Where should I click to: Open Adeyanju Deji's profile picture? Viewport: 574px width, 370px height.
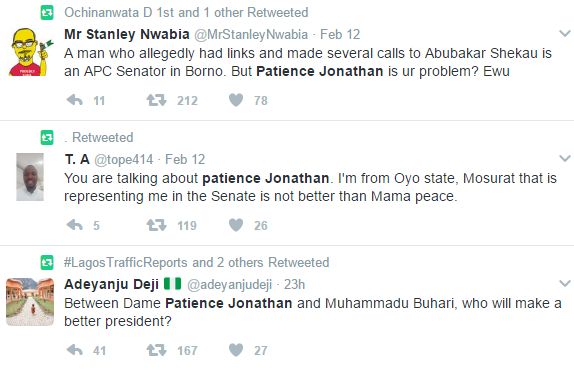pyautogui.click(x=30, y=302)
